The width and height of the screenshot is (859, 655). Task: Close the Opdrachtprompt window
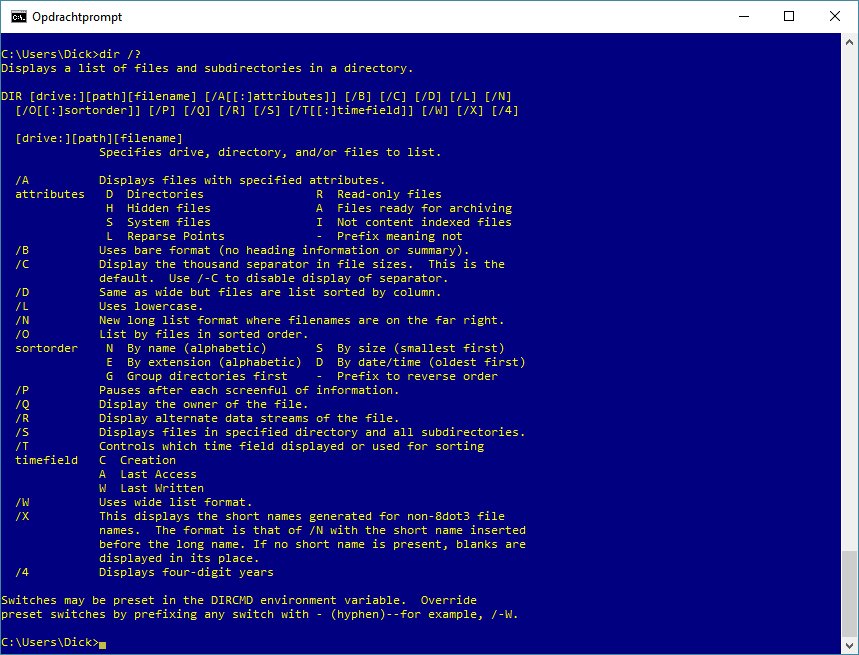[834, 16]
